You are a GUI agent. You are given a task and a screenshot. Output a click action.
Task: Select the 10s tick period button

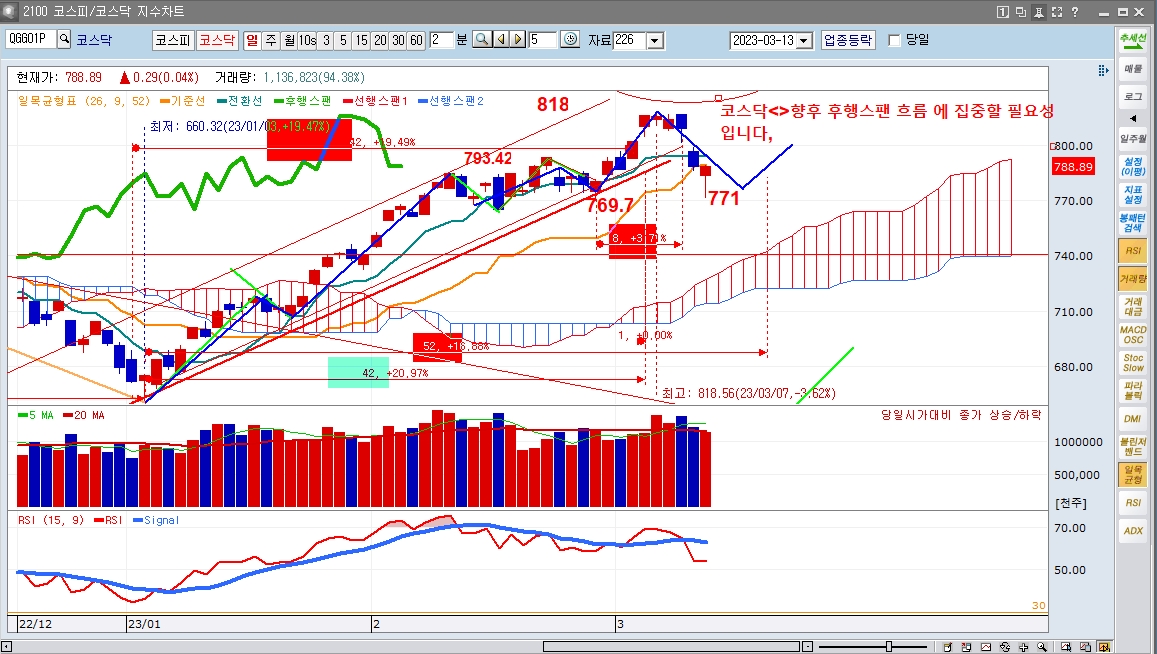click(x=308, y=40)
